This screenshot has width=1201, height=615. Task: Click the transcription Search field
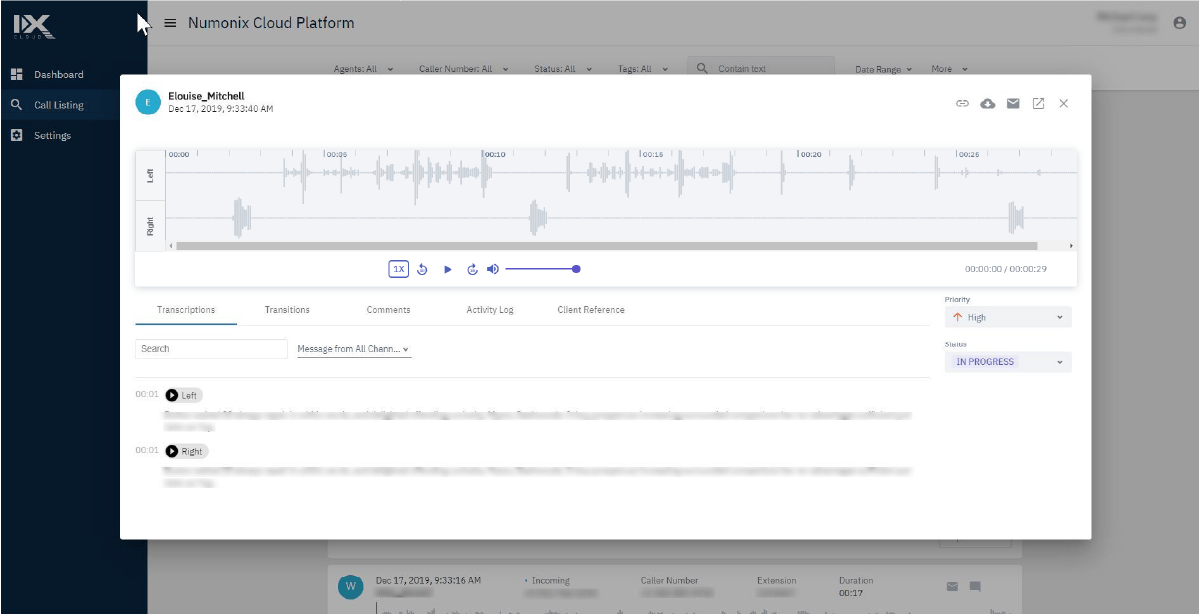(210, 348)
